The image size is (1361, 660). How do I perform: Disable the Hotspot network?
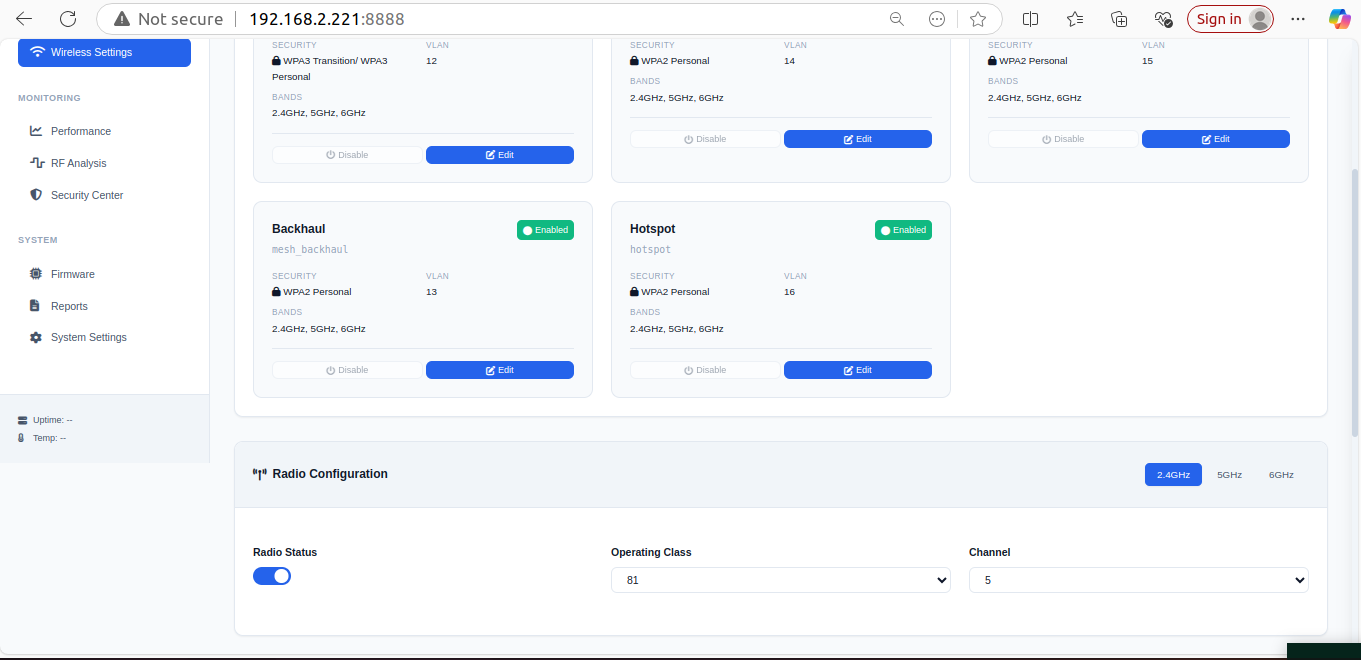click(705, 370)
